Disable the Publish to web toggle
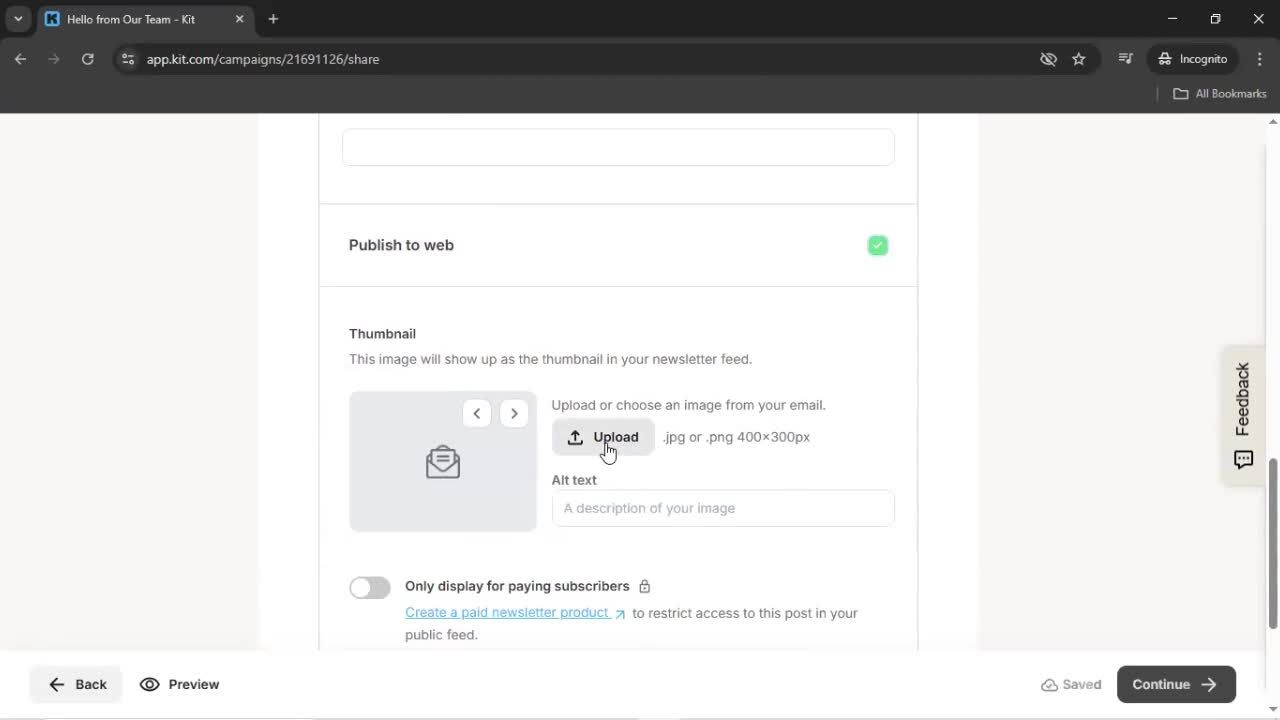 tap(877, 245)
